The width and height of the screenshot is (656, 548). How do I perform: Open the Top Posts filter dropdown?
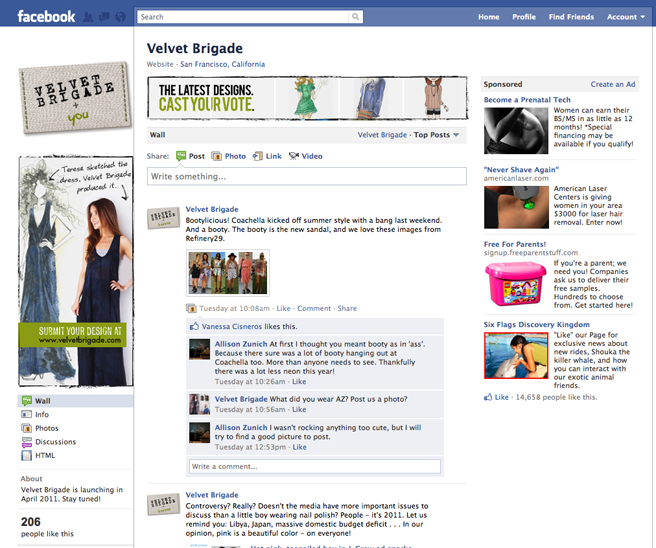(436, 135)
